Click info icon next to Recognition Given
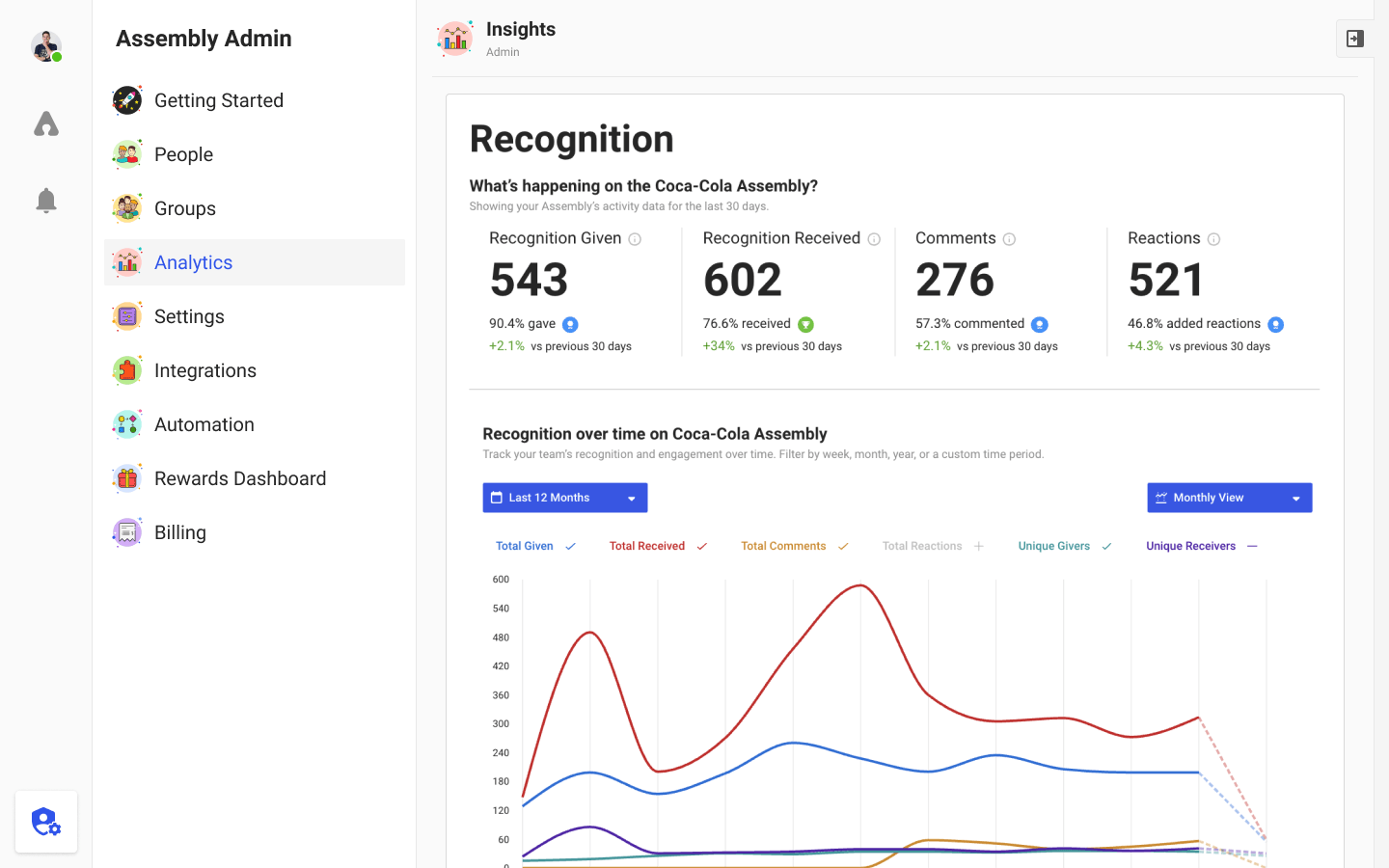 (x=635, y=239)
